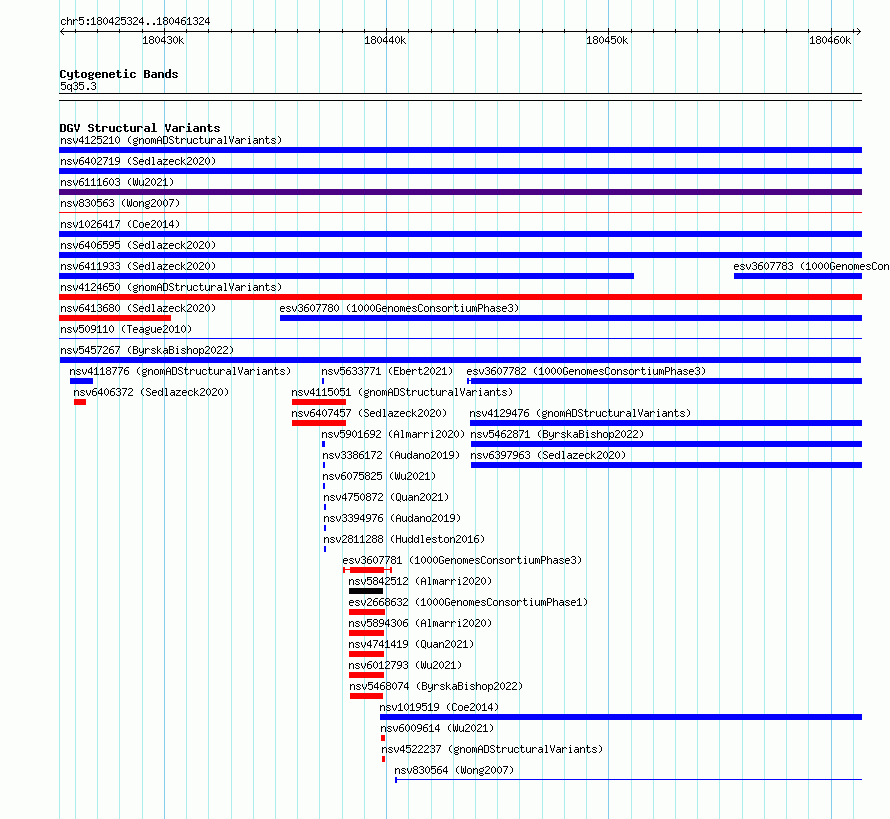
Task: Open nsv4115051 gnomAD variant label
Action: pos(402,392)
